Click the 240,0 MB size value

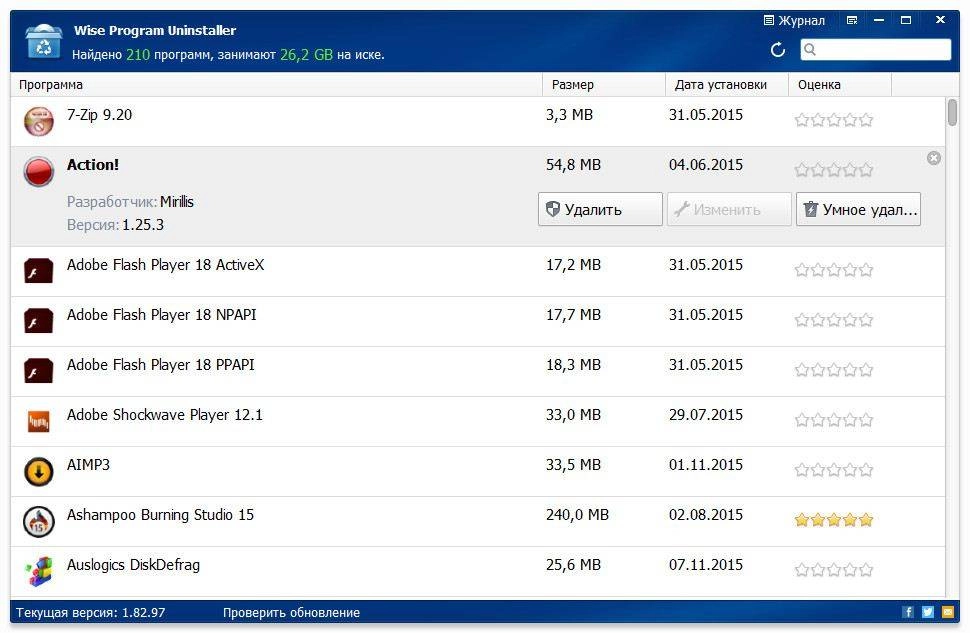point(577,515)
